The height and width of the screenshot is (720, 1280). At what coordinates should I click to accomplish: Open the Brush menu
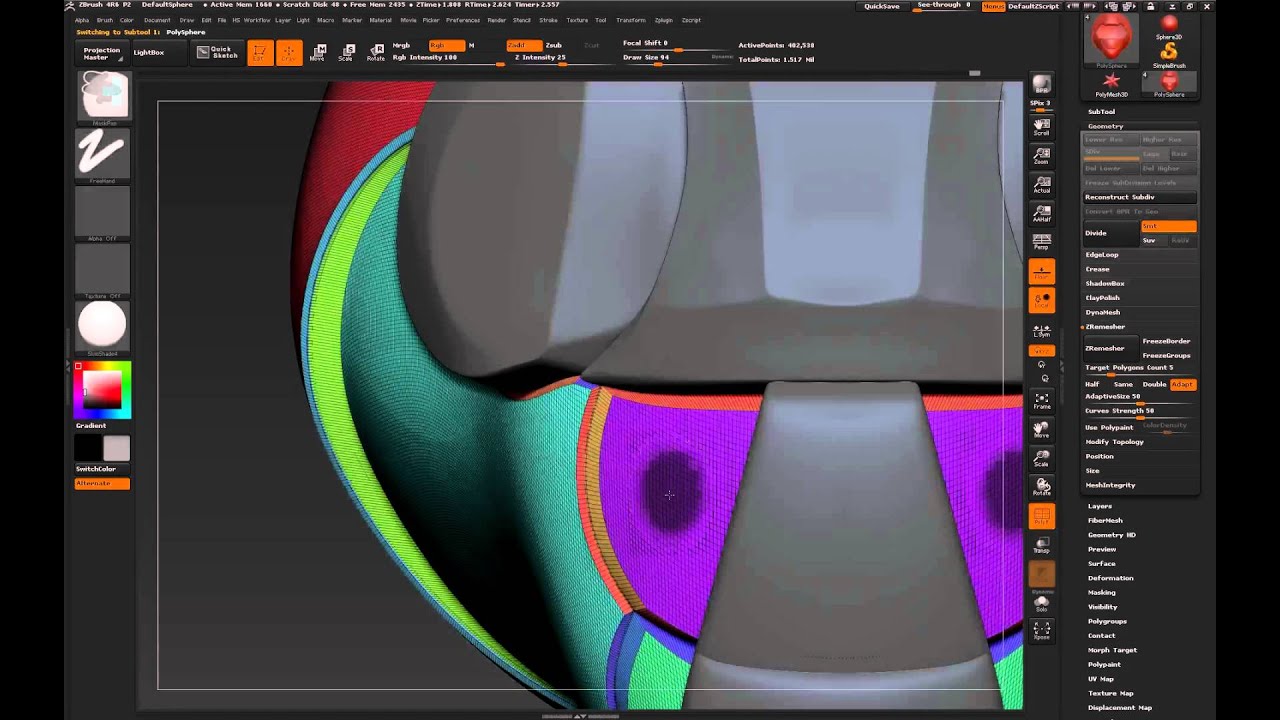click(x=104, y=20)
